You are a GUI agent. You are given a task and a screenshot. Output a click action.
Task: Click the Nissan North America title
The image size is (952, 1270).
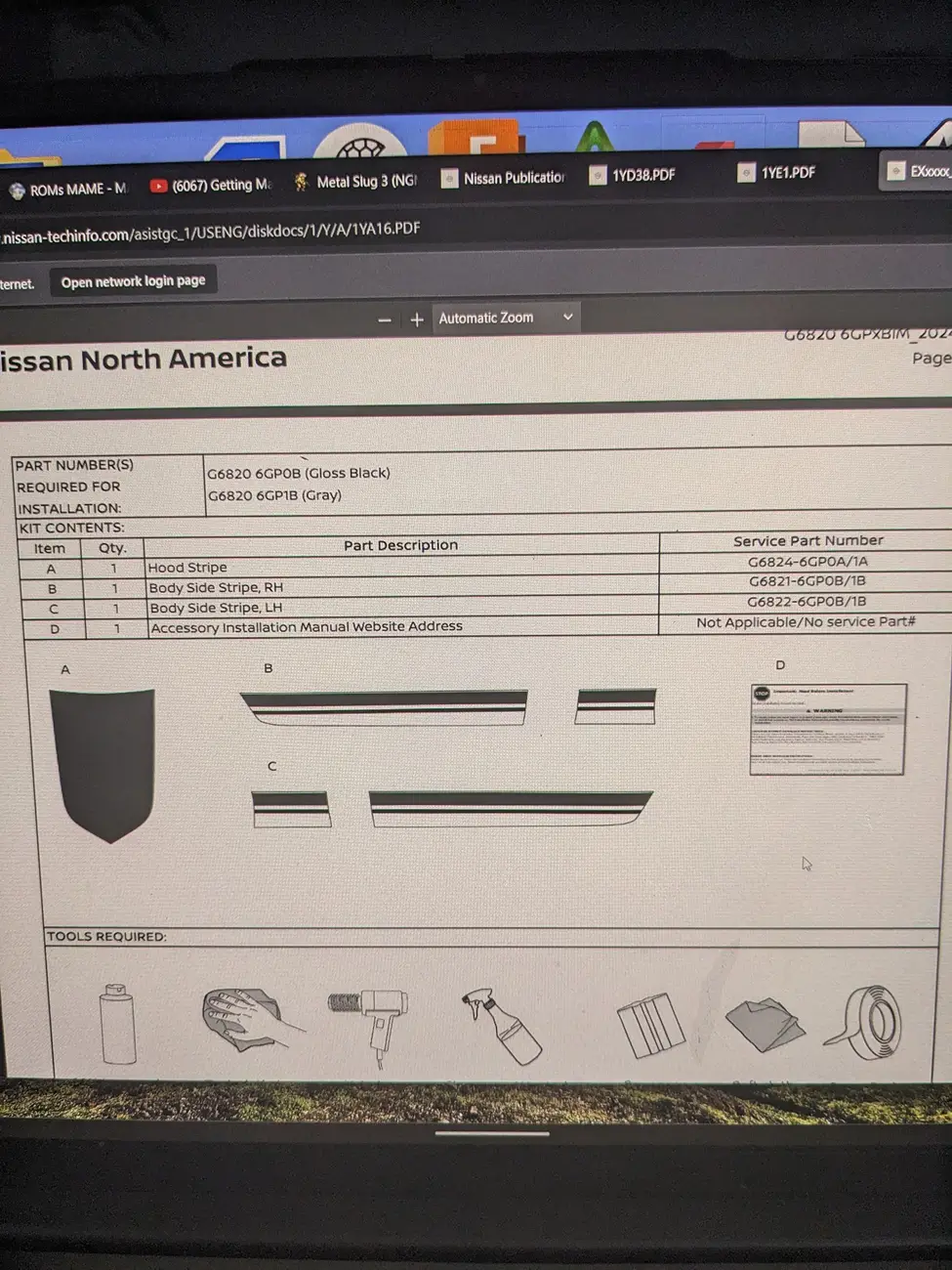pyautogui.click(x=144, y=360)
